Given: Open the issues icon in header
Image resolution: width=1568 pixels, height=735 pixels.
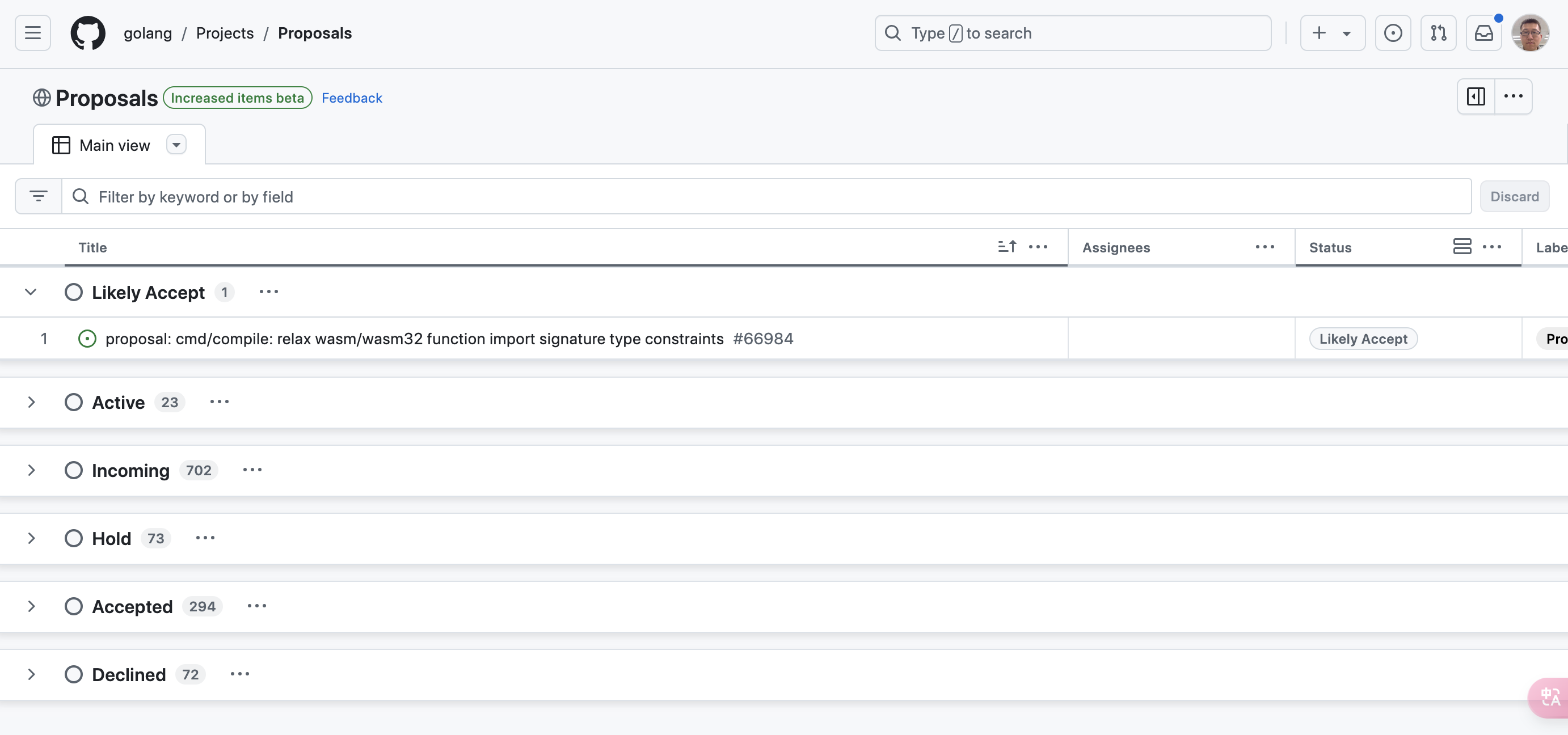Looking at the screenshot, I should point(1393,33).
